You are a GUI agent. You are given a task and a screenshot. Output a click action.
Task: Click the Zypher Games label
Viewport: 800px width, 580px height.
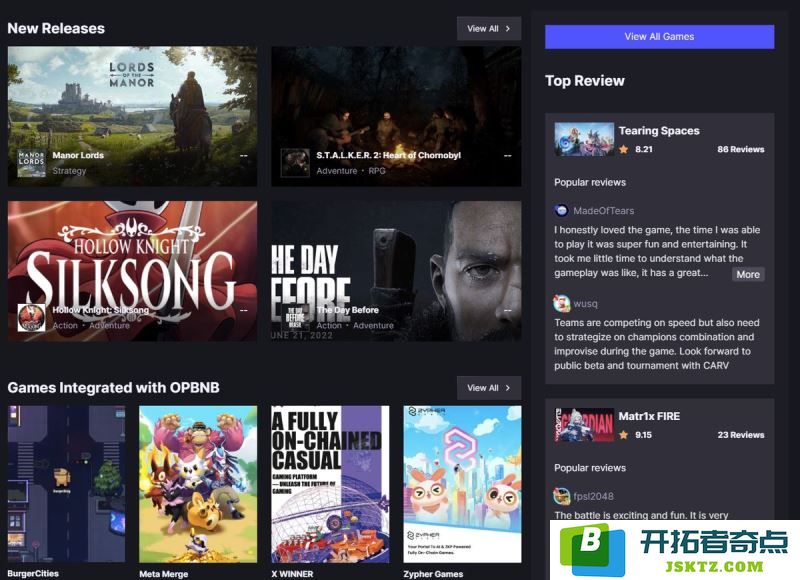point(433,574)
